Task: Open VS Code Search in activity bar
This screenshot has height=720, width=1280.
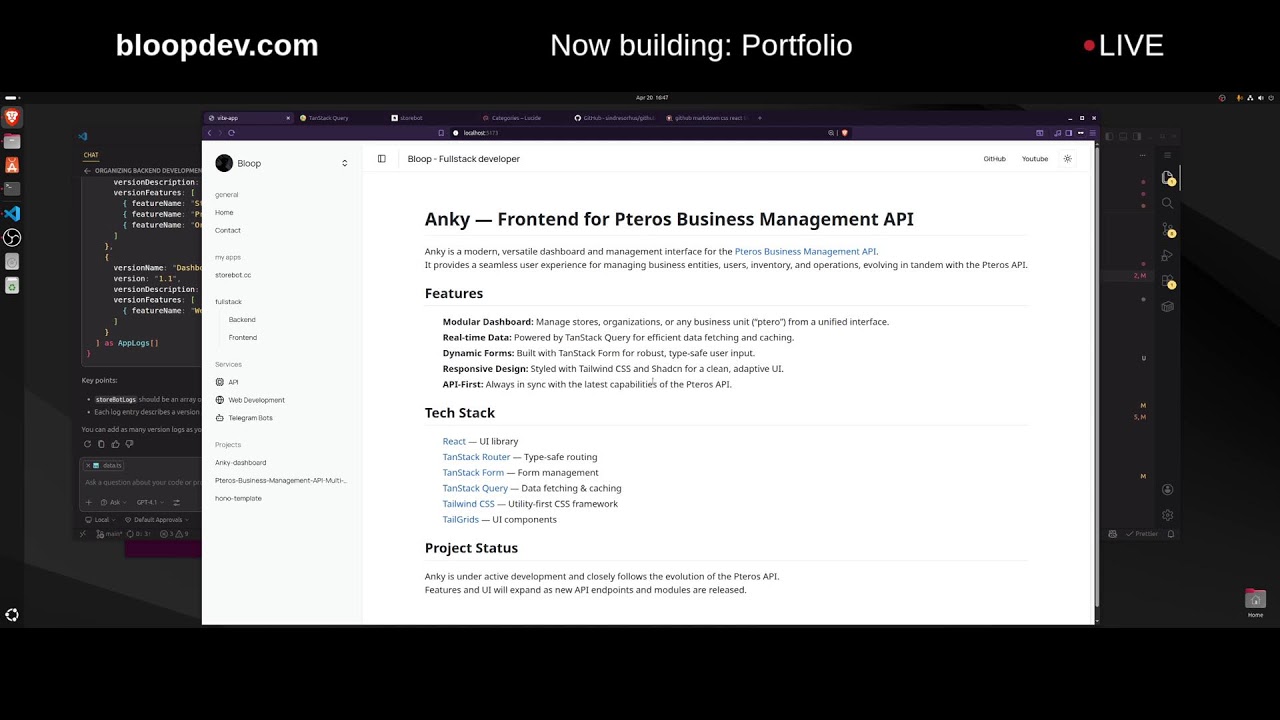Action: 1167,203
